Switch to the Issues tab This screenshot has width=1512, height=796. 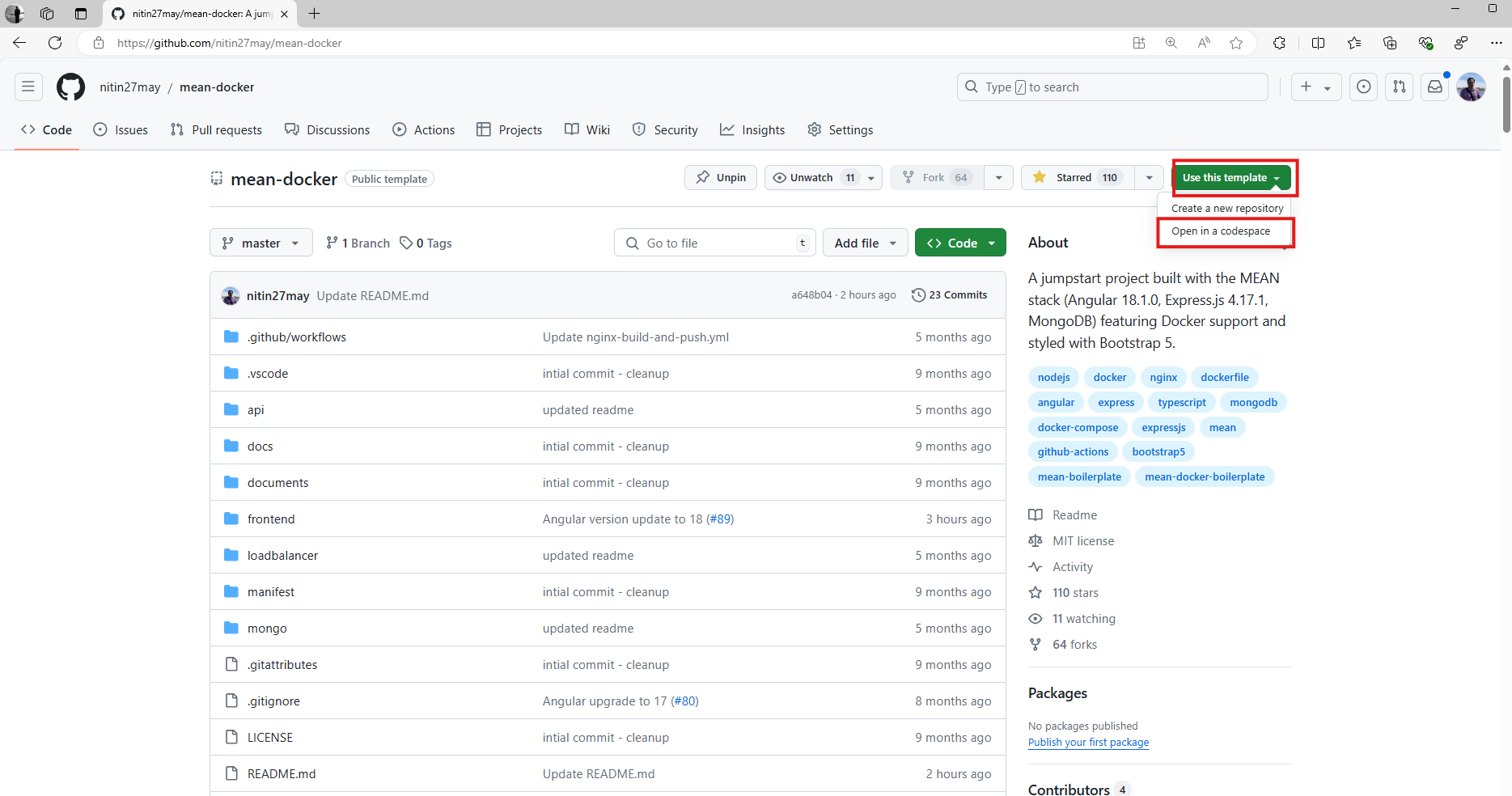[121, 129]
